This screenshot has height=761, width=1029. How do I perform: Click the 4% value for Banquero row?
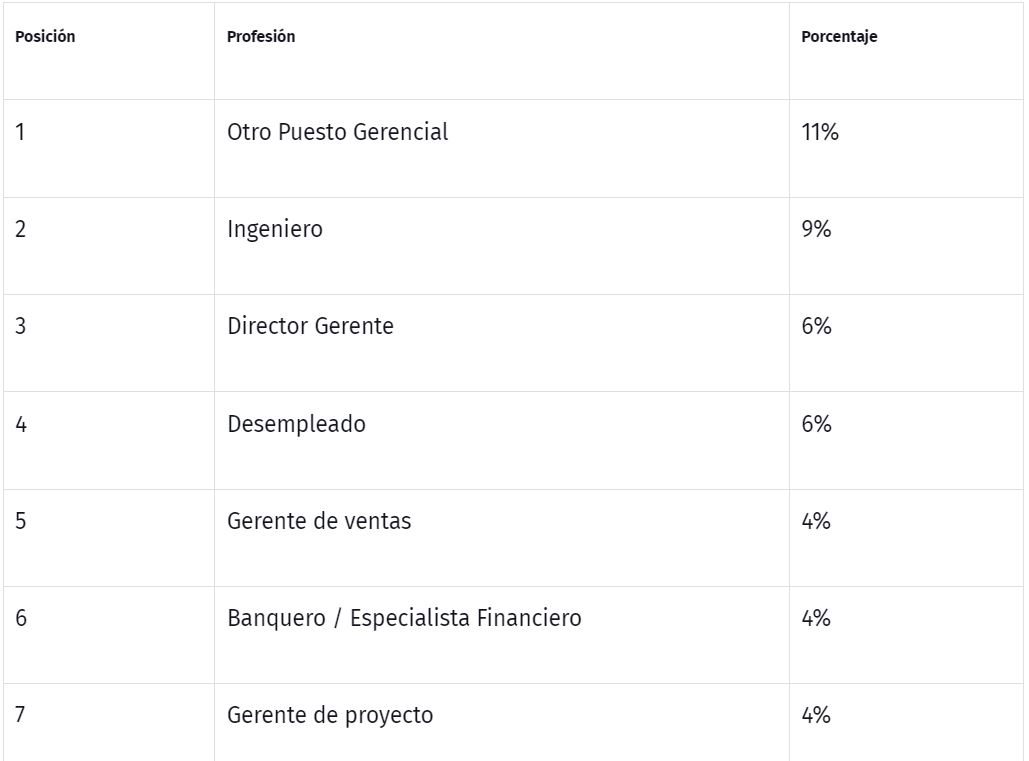coord(816,618)
